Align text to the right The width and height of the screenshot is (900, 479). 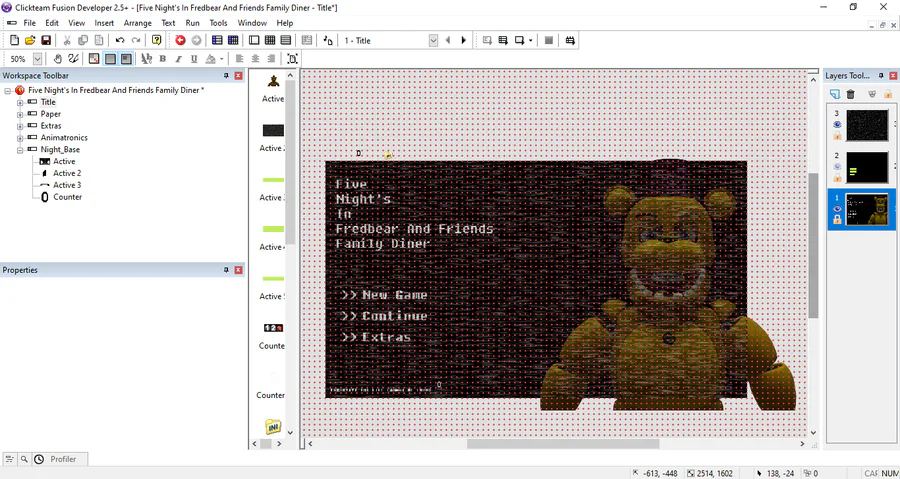pyautogui.click(x=271, y=59)
